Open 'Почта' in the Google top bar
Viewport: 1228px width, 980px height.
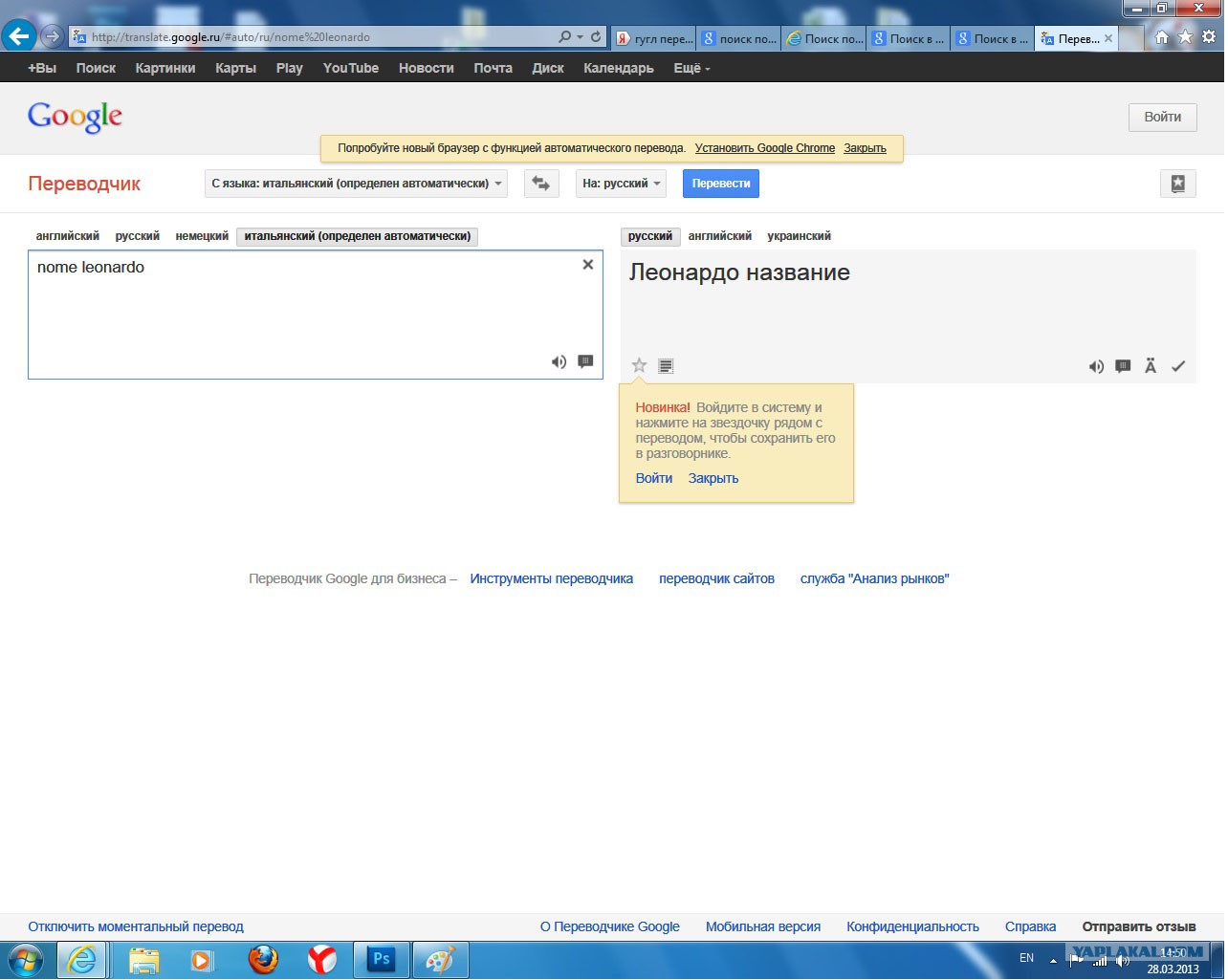493,68
